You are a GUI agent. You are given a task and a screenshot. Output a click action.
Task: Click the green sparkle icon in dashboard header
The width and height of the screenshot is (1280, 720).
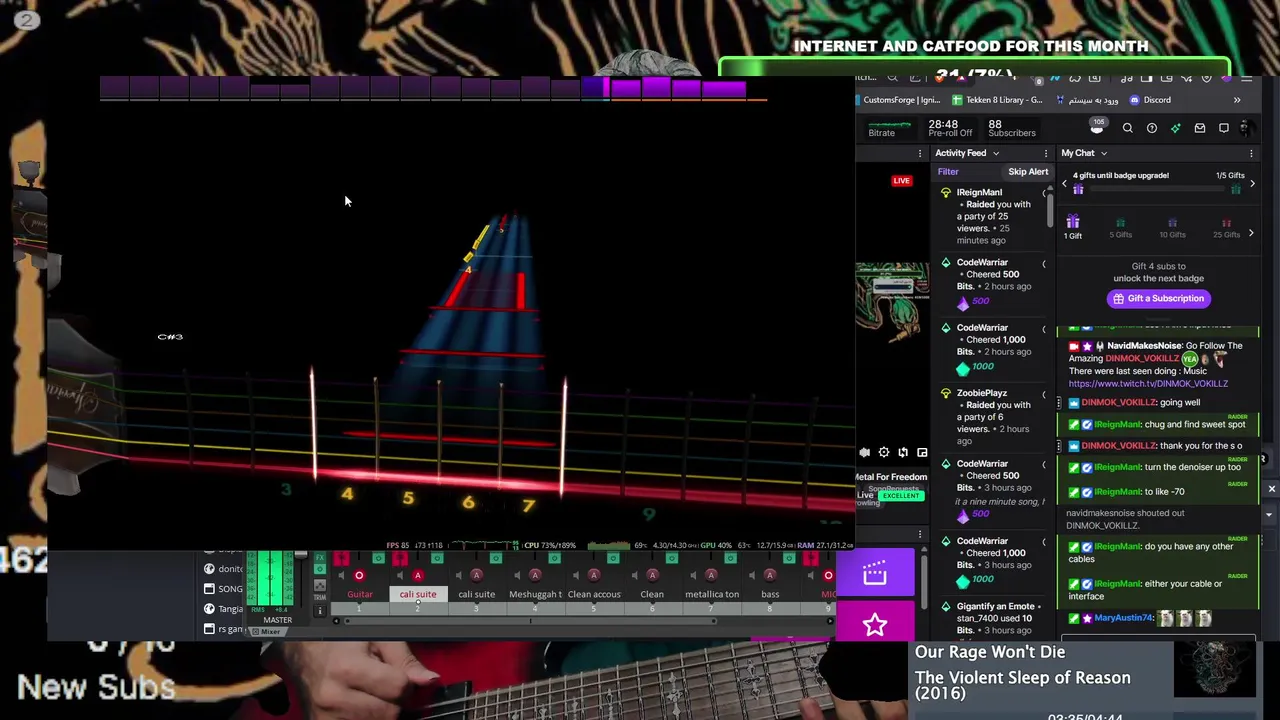[x=1175, y=128]
